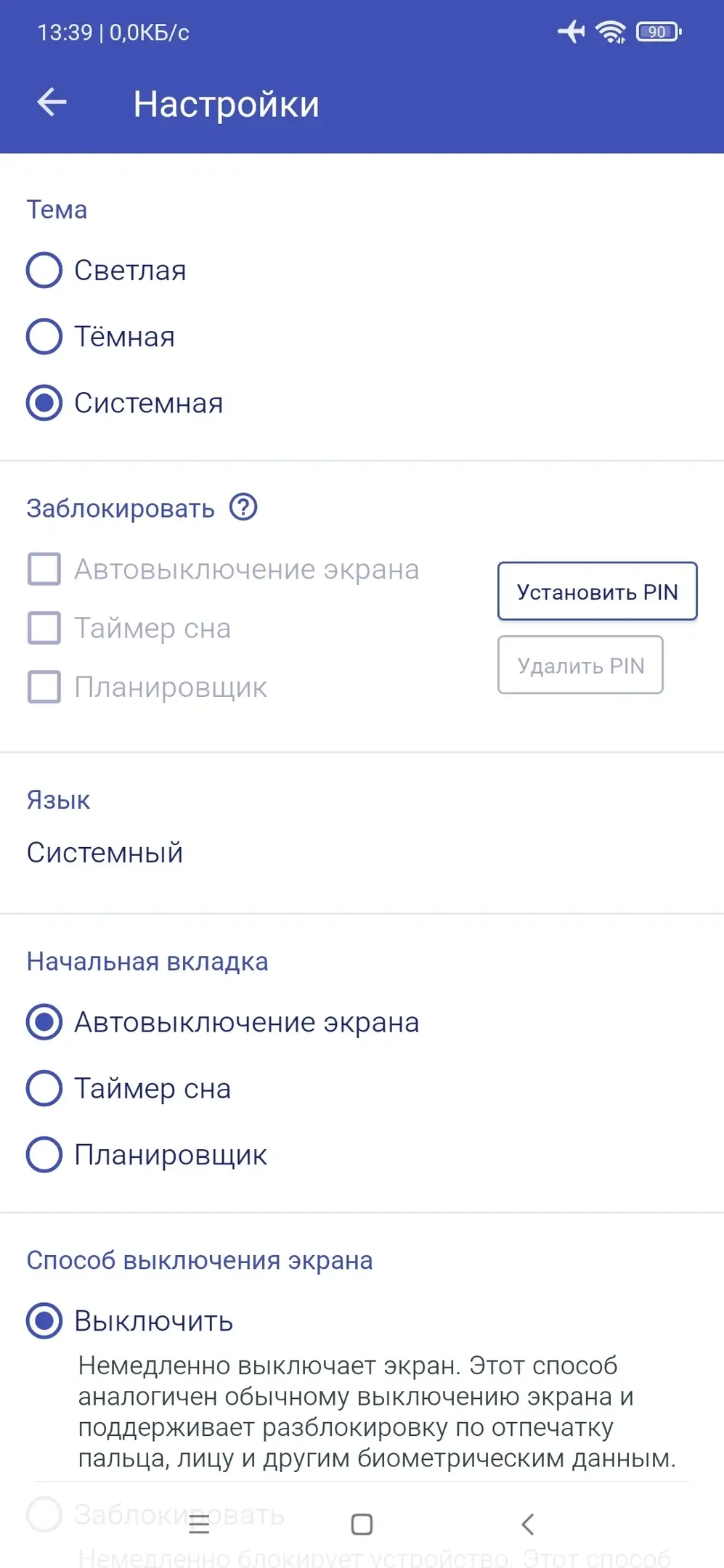This screenshot has height=1568, width=724.
Task: Check the Планировщик lock checkbox
Action: coord(44,687)
